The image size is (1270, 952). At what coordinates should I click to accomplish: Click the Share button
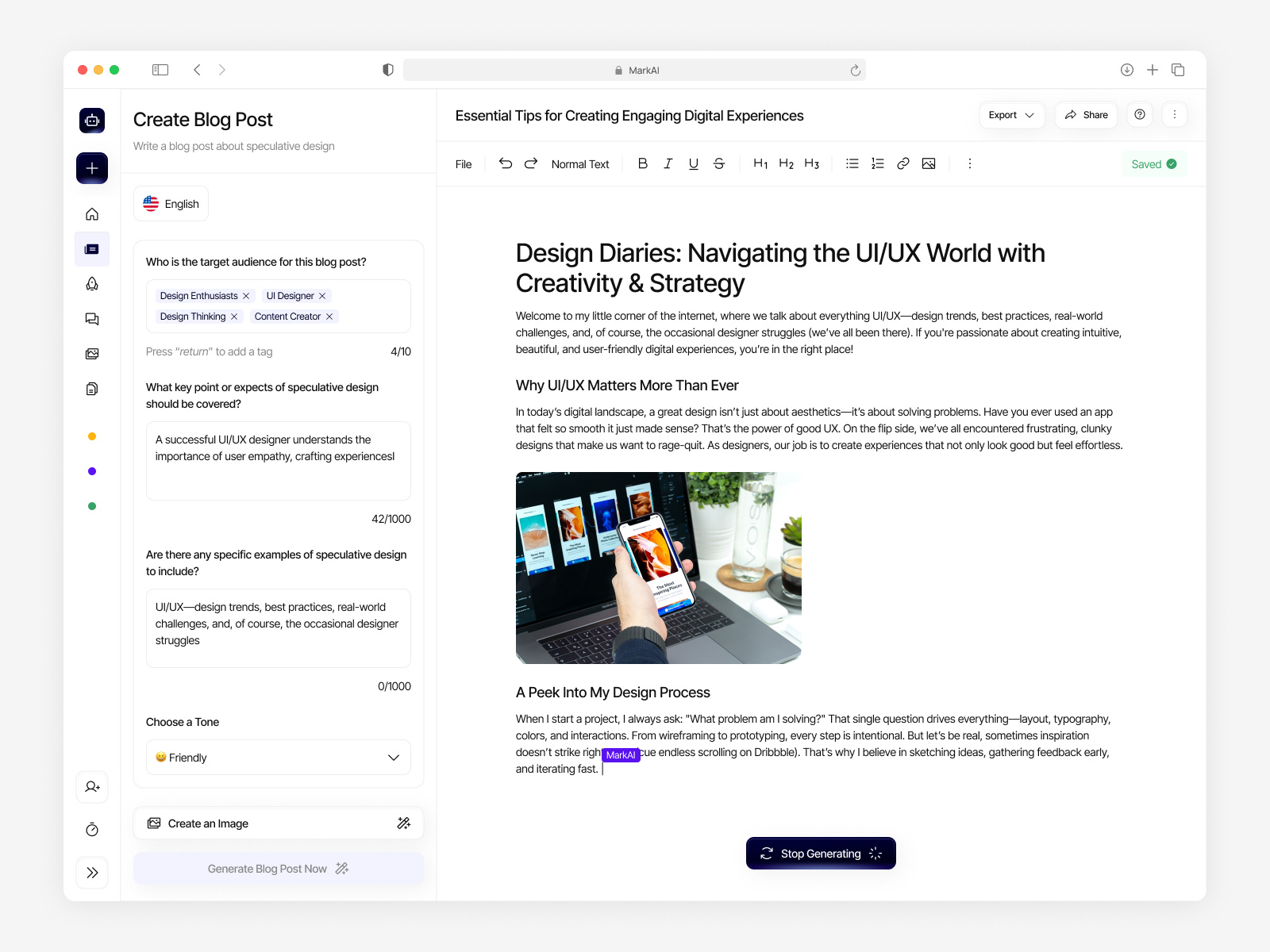tap(1086, 115)
